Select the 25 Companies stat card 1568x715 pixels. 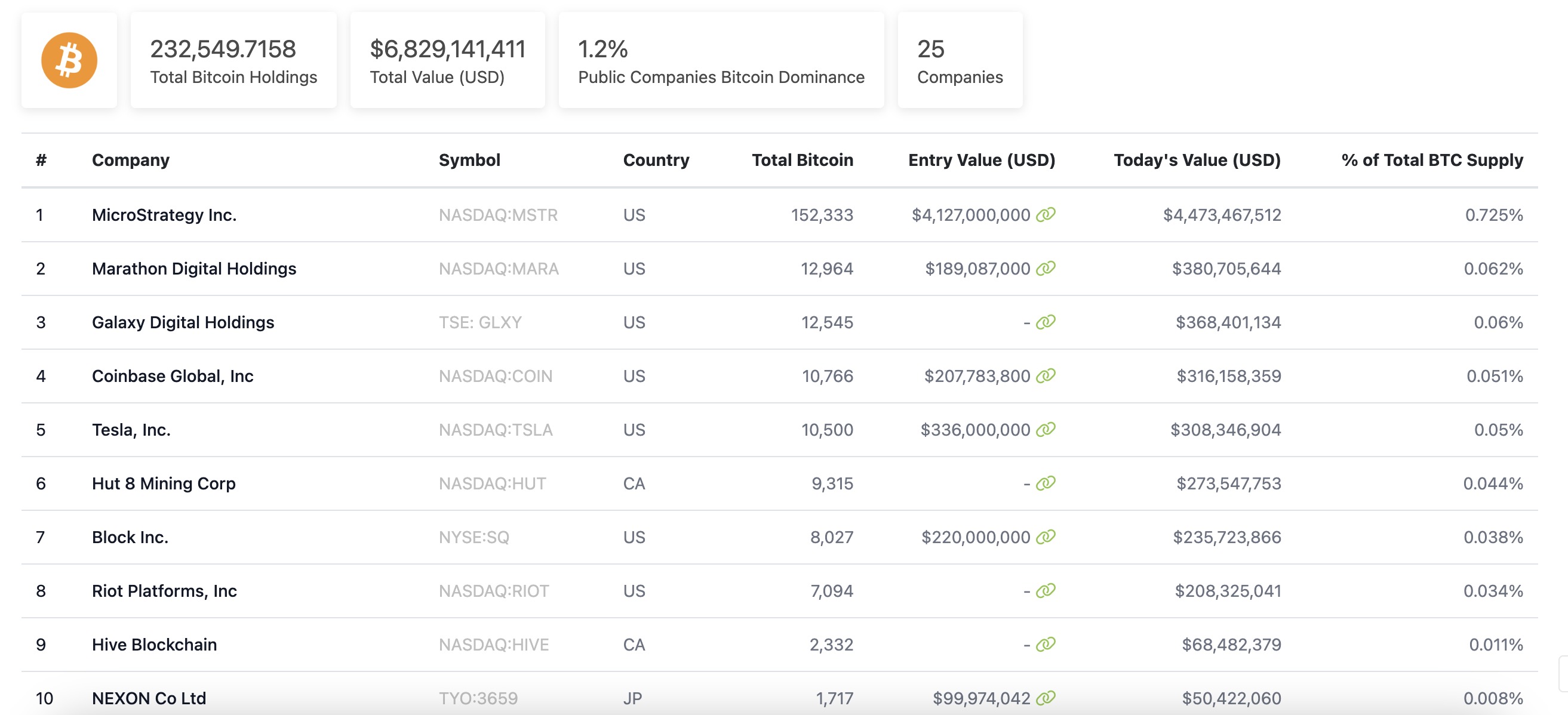click(x=960, y=60)
